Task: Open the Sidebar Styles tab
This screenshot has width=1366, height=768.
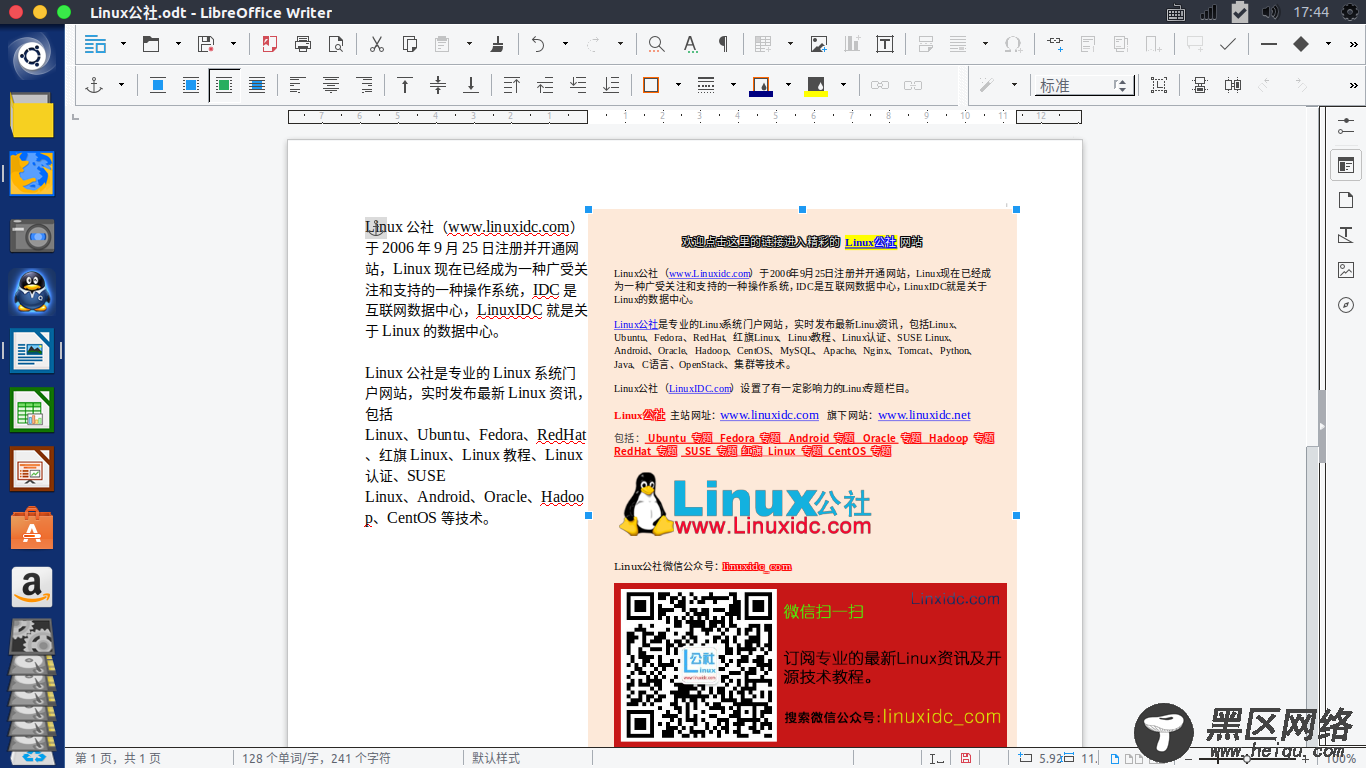Action: click(x=1346, y=236)
